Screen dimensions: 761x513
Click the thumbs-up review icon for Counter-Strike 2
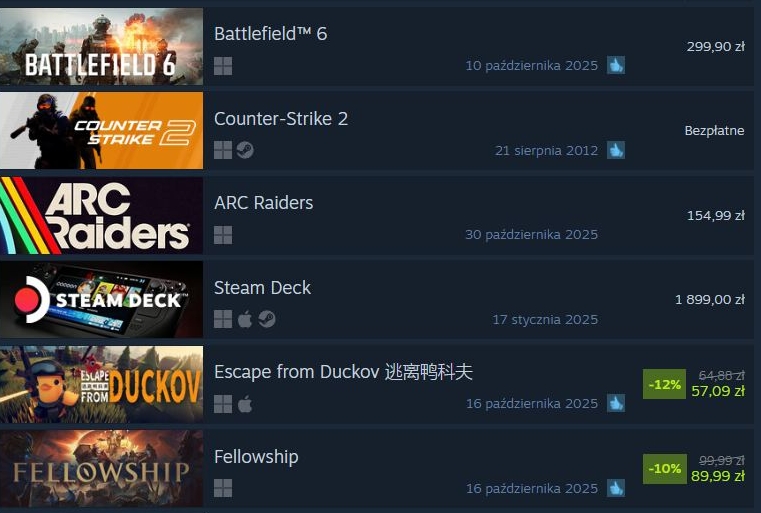pyautogui.click(x=616, y=150)
